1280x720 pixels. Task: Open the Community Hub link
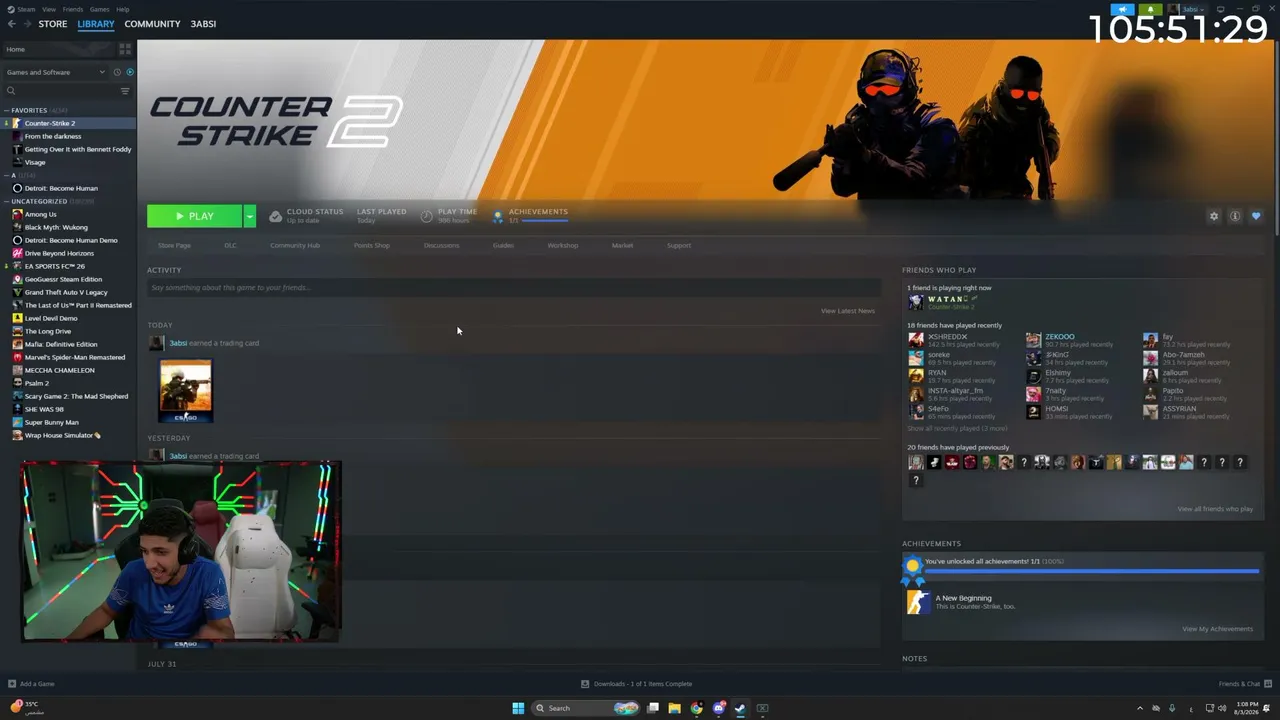point(295,245)
